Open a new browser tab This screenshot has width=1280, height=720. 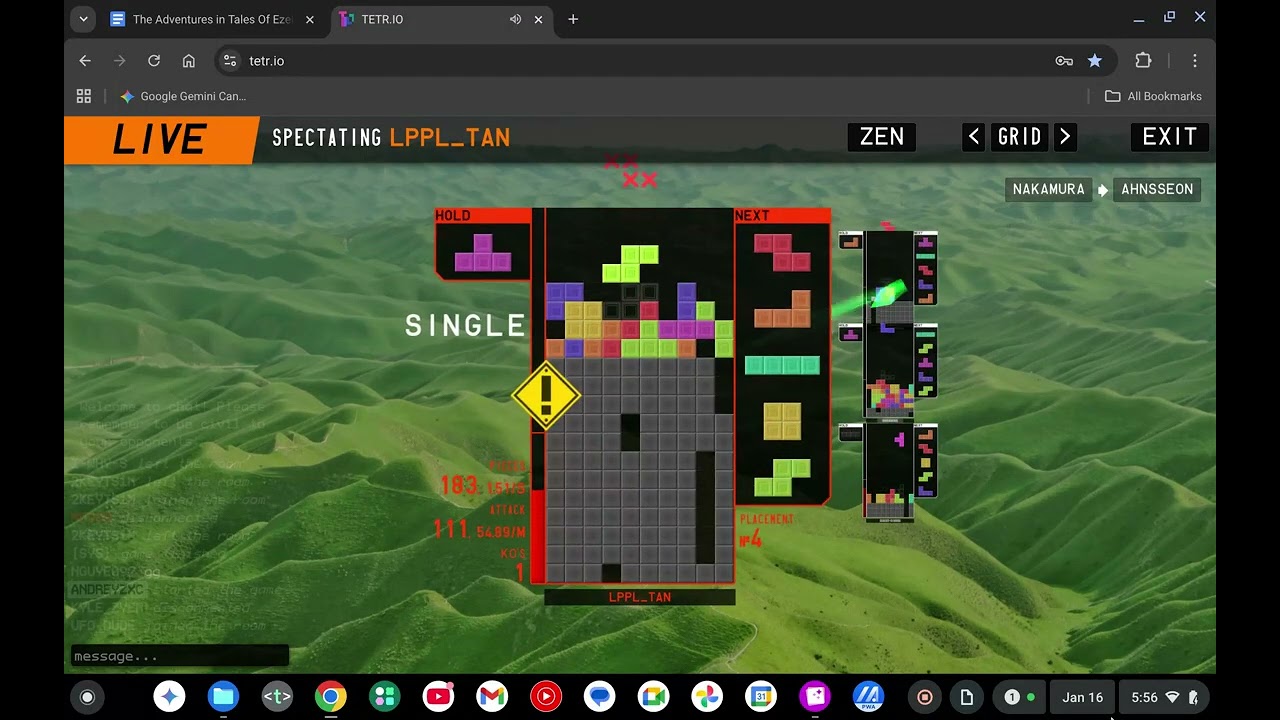[573, 19]
